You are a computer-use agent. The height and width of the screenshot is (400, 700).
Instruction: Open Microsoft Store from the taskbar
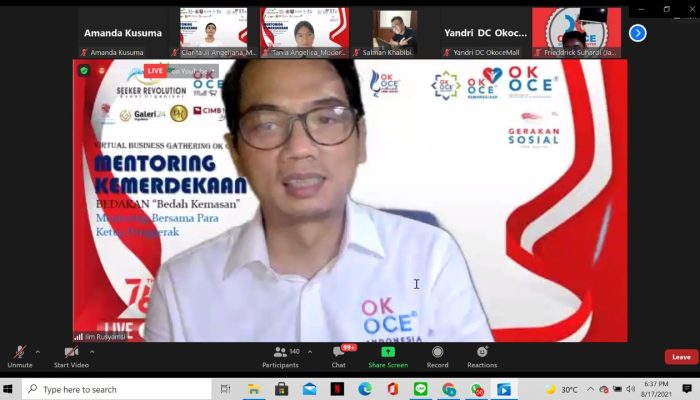coord(281,389)
